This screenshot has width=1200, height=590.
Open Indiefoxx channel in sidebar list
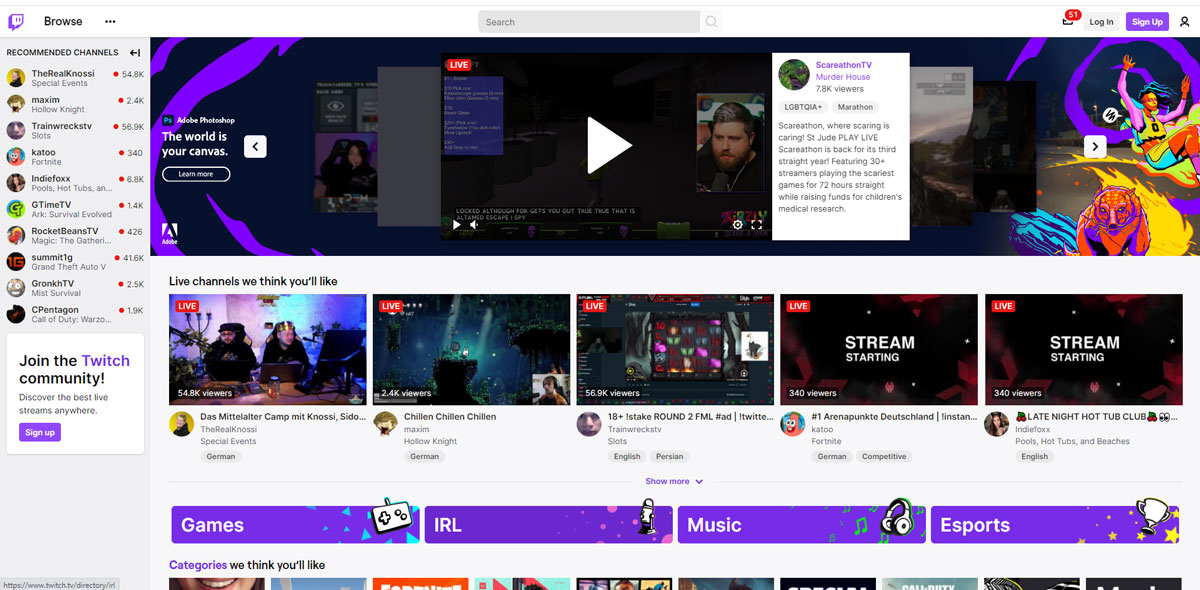coord(75,183)
